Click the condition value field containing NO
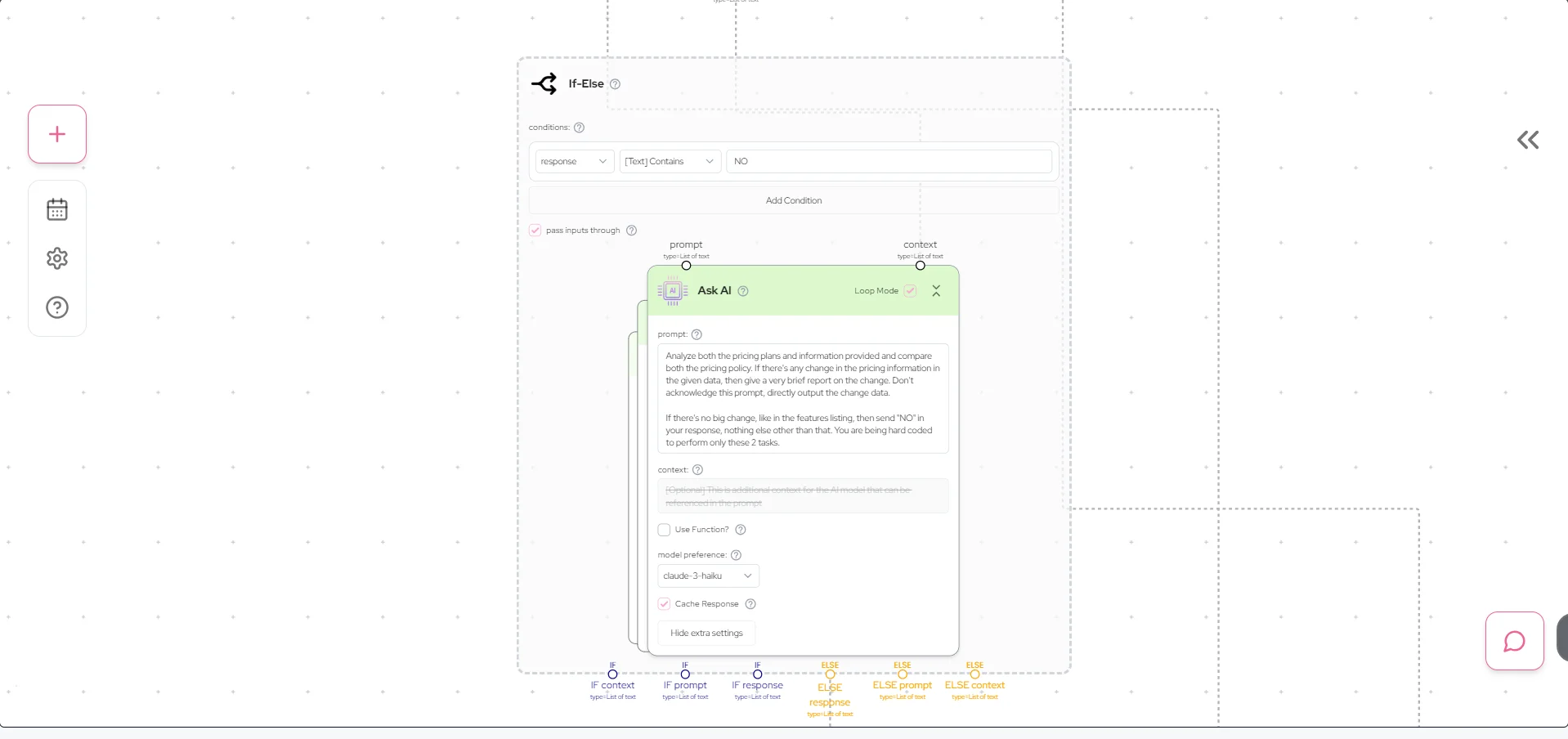 click(889, 162)
